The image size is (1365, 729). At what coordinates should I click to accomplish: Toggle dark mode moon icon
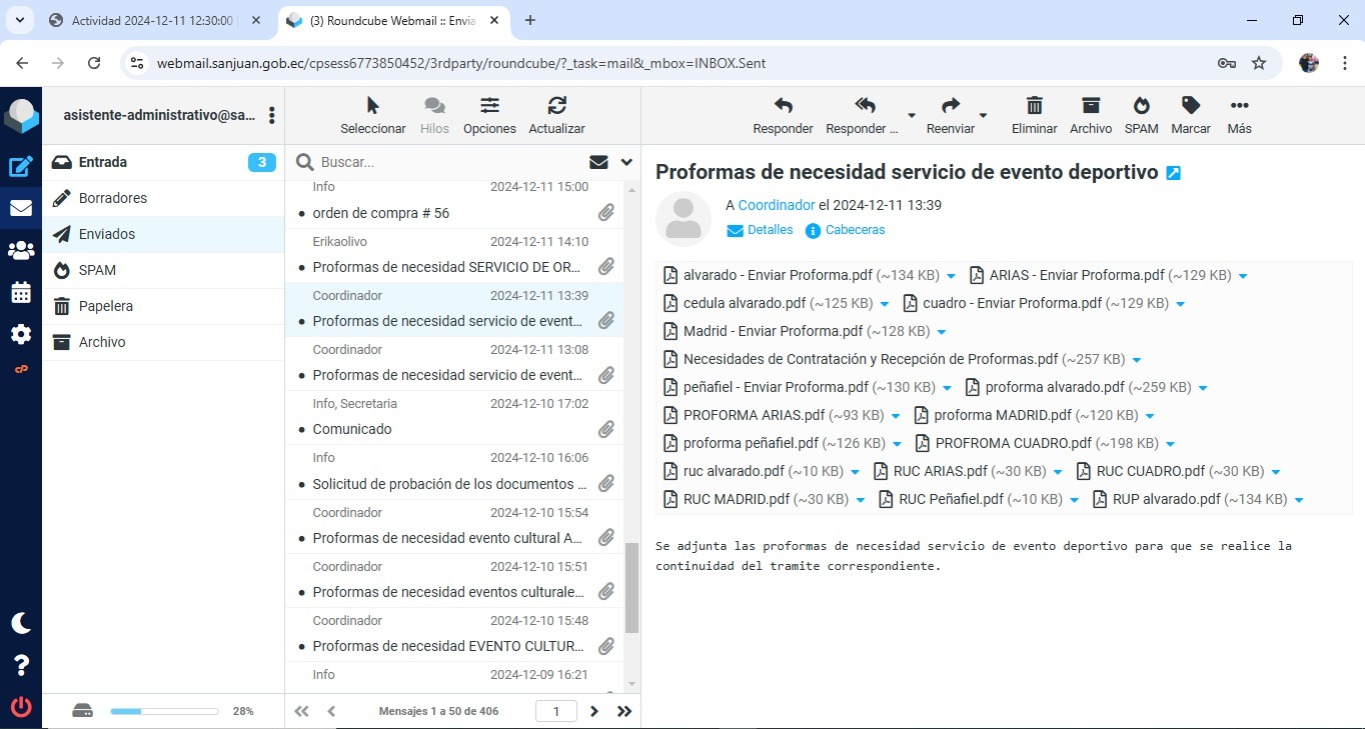point(21,623)
